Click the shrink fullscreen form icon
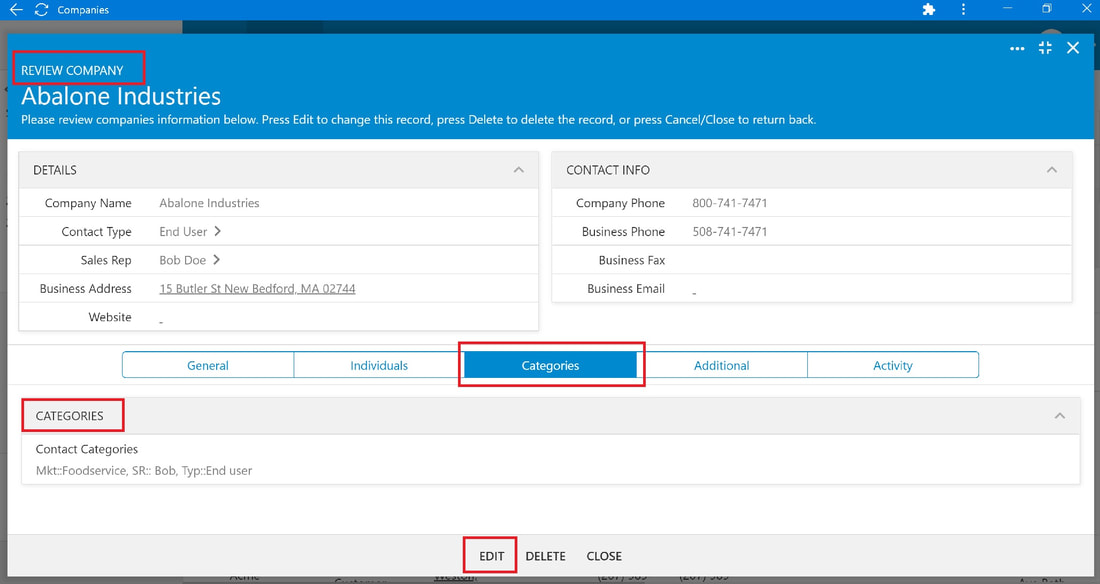Viewport: 1100px width, 584px height. (x=1045, y=48)
